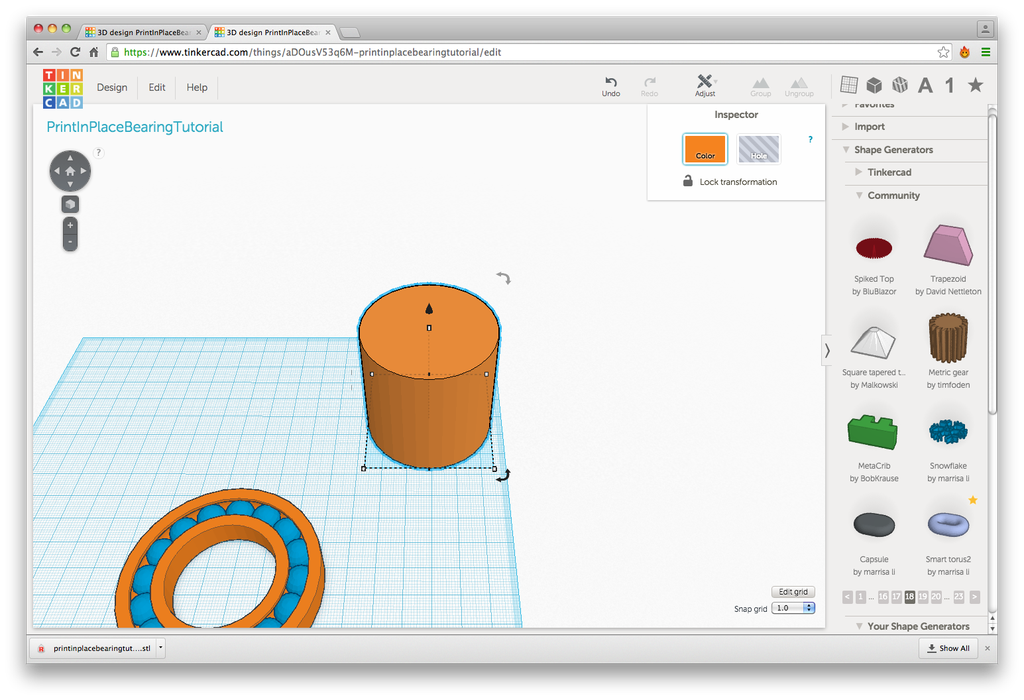
Task: Open the Help menu
Action: pos(197,88)
